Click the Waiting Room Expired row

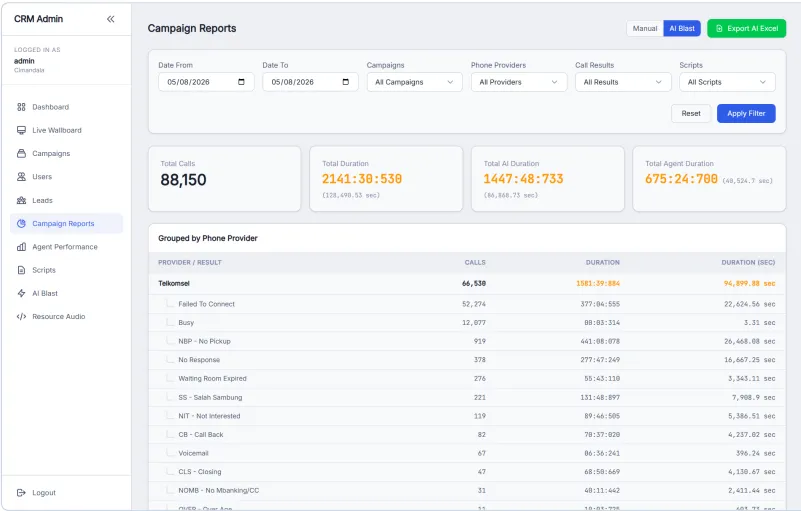click(467, 379)
